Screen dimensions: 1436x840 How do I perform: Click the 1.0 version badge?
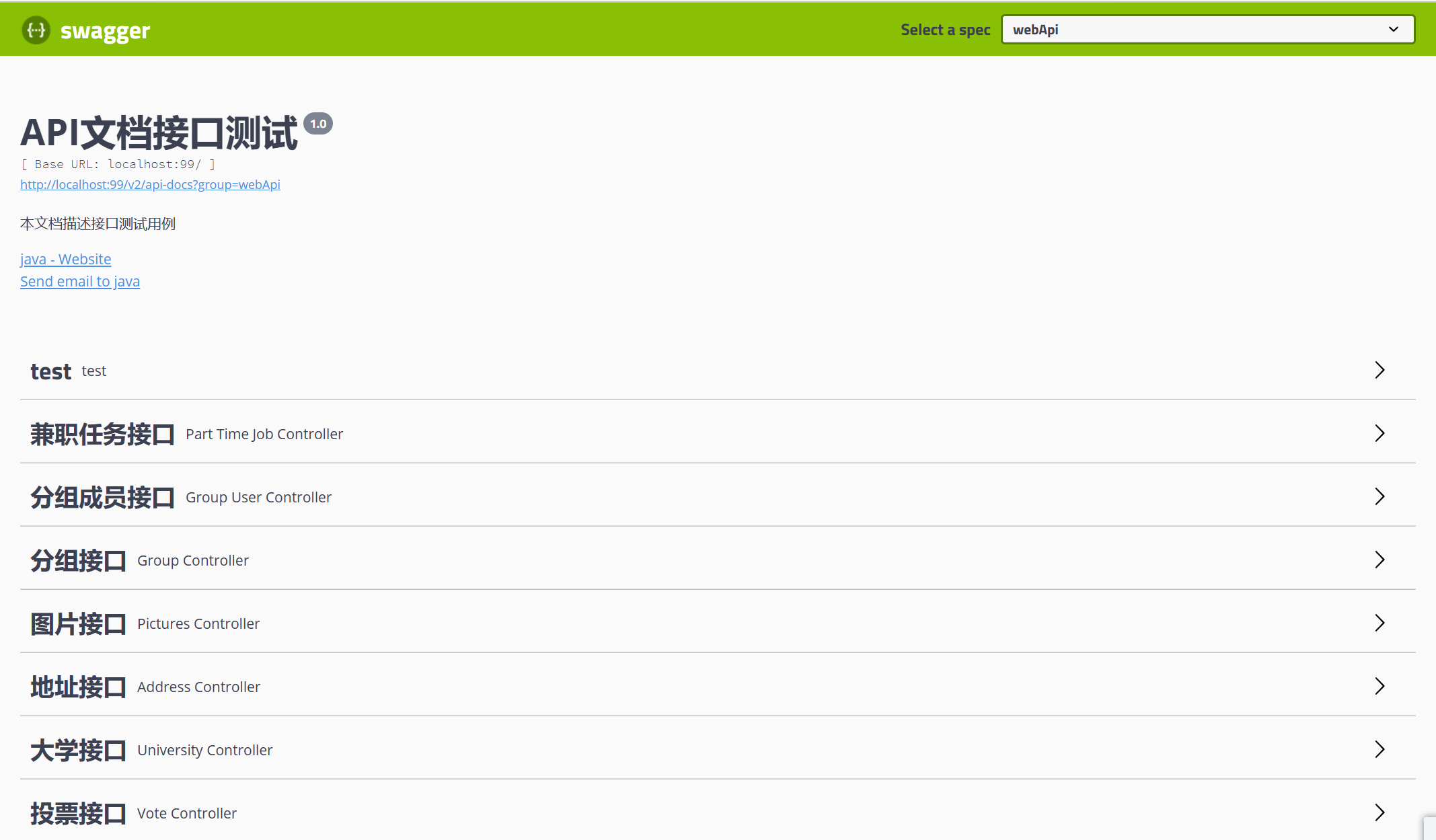pyautogui.click(x=318, y=124)
